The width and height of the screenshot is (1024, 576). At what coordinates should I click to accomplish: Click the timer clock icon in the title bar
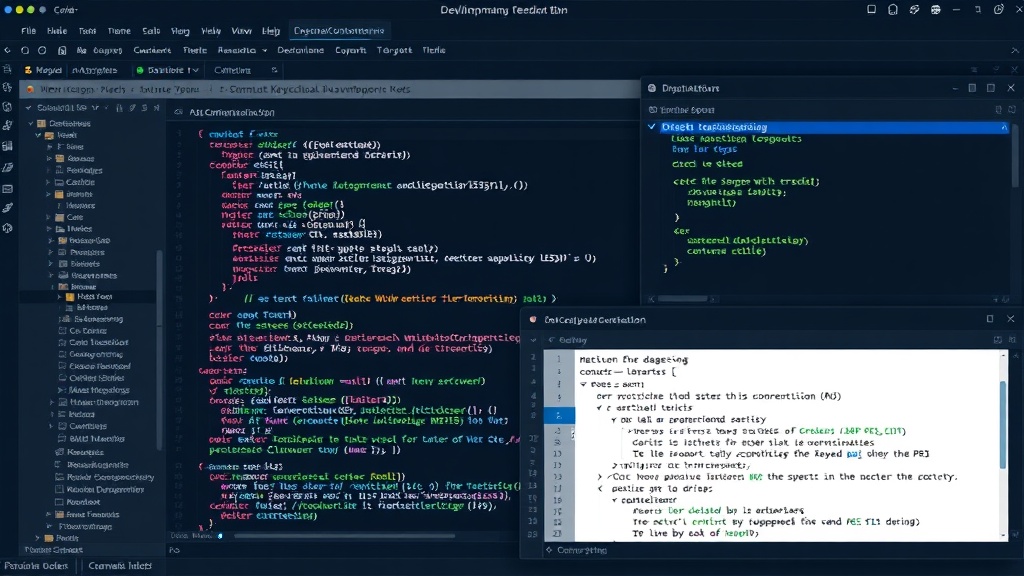(x=999, y=10)
